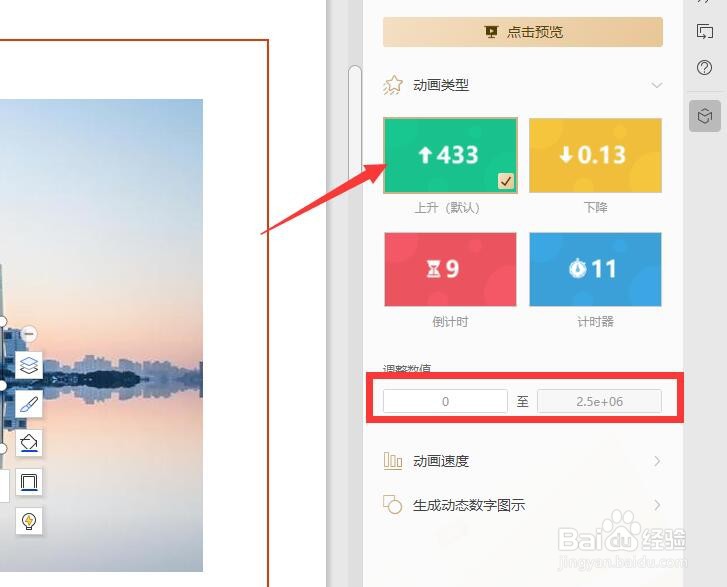Click the 点击预览 preview button
This screenshot has height=587, width=727.
click(523, 32)
